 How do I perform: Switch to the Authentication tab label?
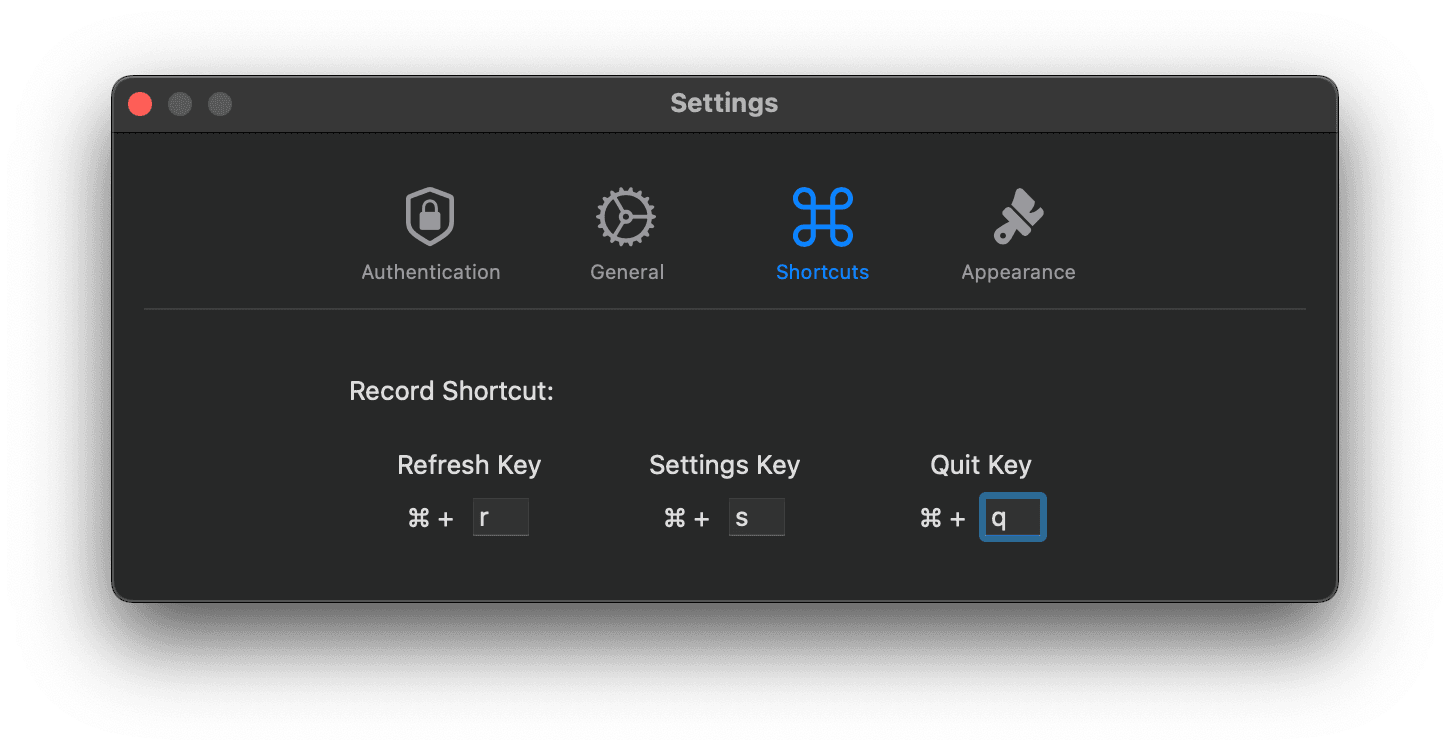[x=431, y=272]
